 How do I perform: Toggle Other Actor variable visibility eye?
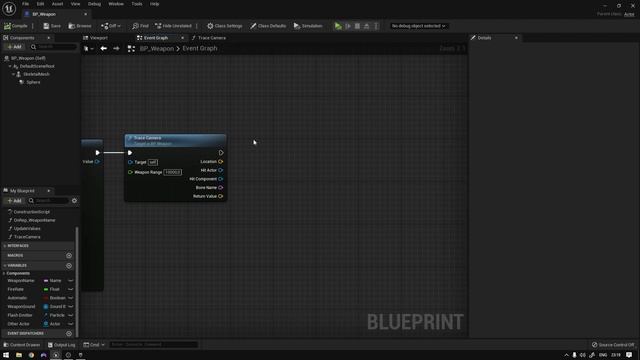71,324
